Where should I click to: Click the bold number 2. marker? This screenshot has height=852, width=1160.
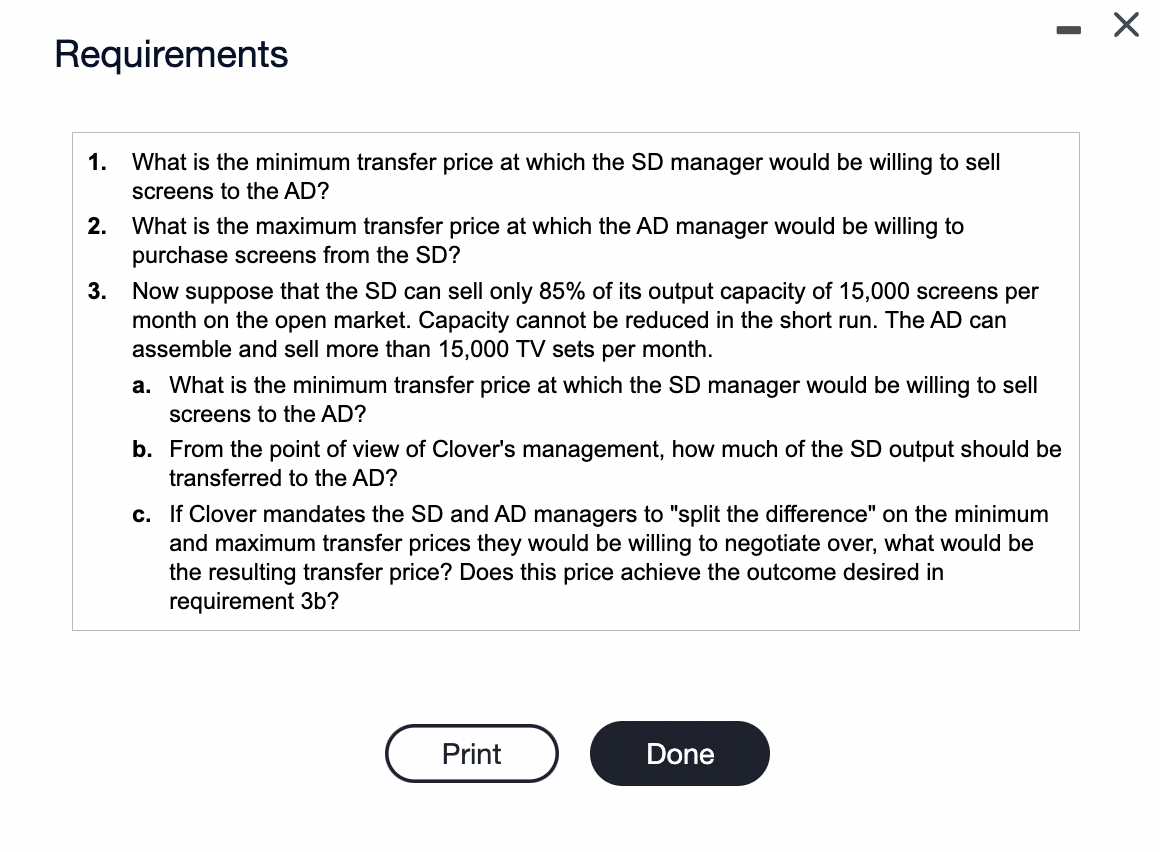[97, 226]
